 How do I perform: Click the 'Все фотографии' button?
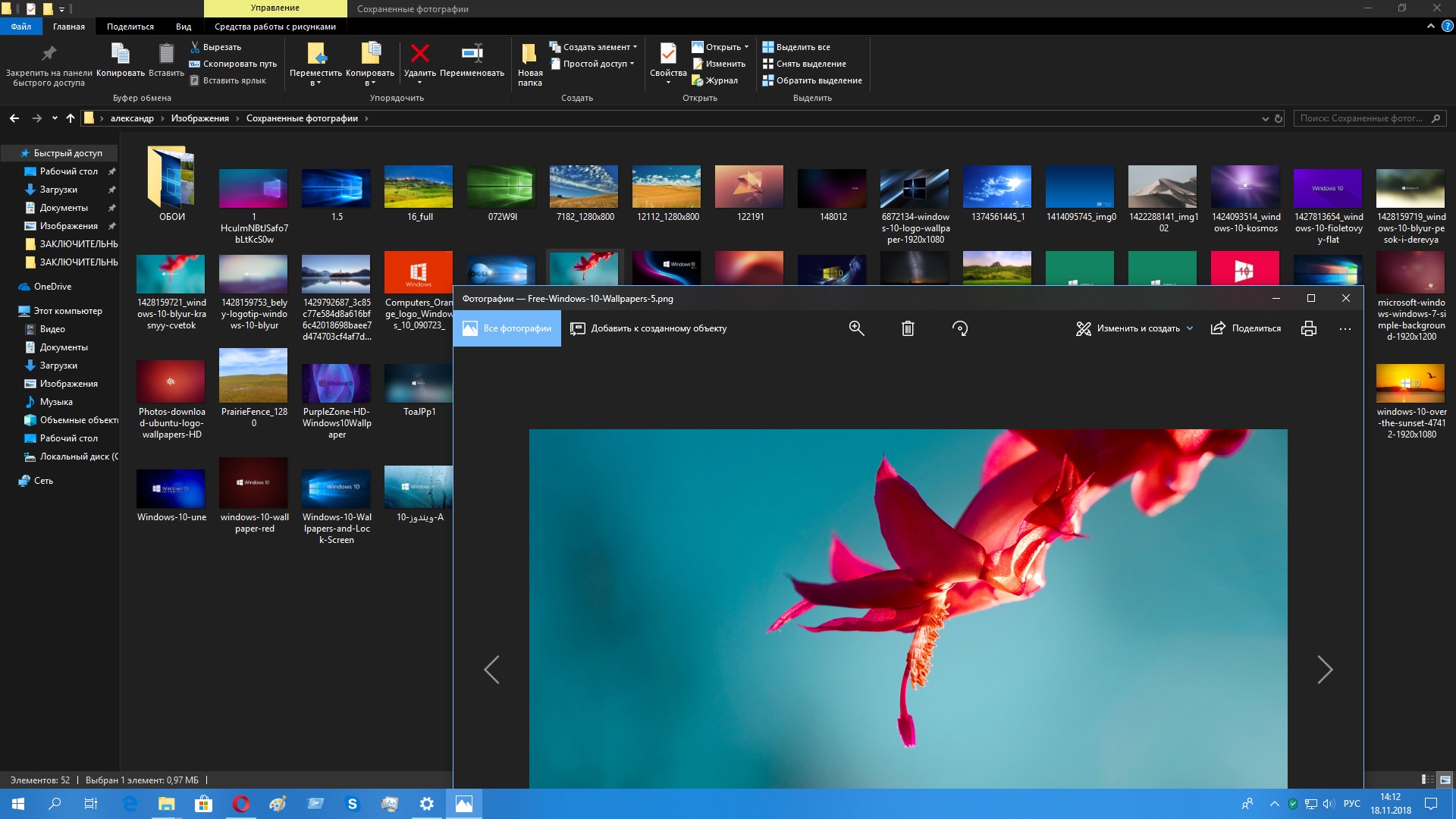[507, 328]
